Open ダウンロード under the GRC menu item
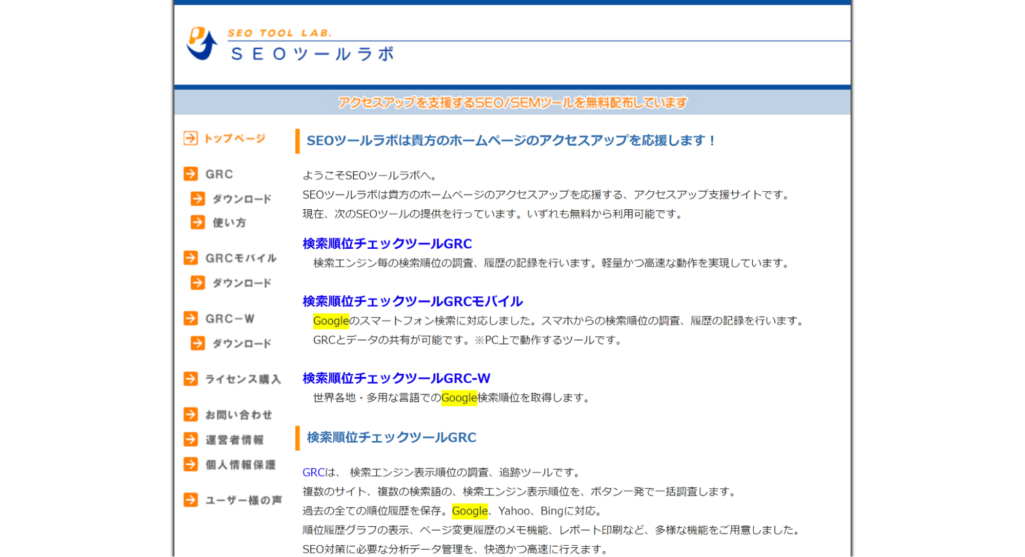1025x557 pixels. click(x=241, y=198)
